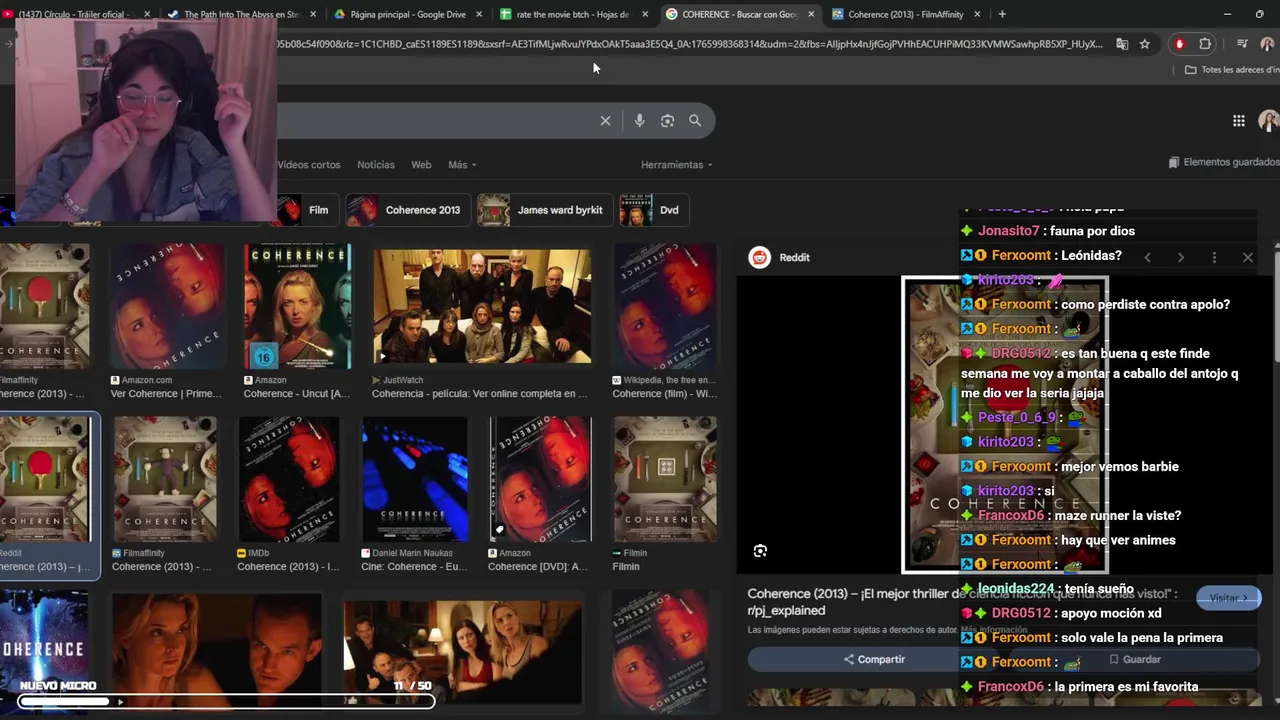This screenshot has width=1280, height=720.
Task: Click the Compartir share button
Action: (x=874, y=659)
